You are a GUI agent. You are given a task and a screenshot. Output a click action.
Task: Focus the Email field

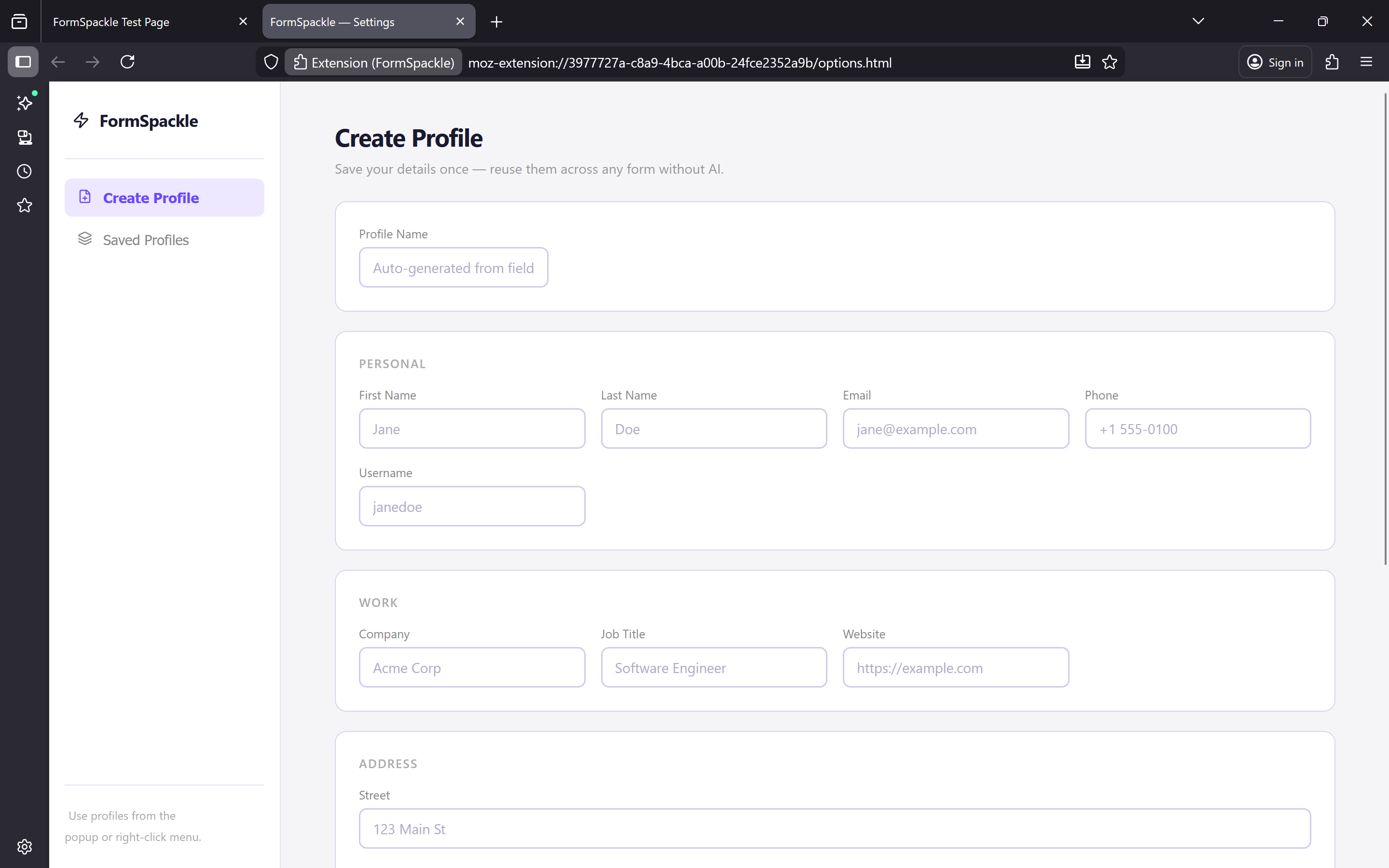tap(956, 429)
